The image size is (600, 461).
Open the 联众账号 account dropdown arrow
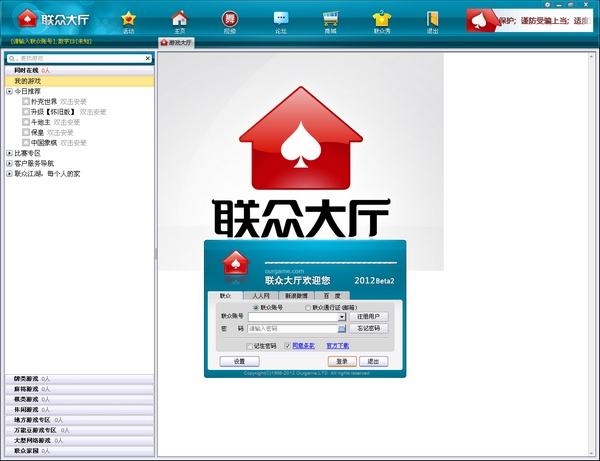[342, 317]
